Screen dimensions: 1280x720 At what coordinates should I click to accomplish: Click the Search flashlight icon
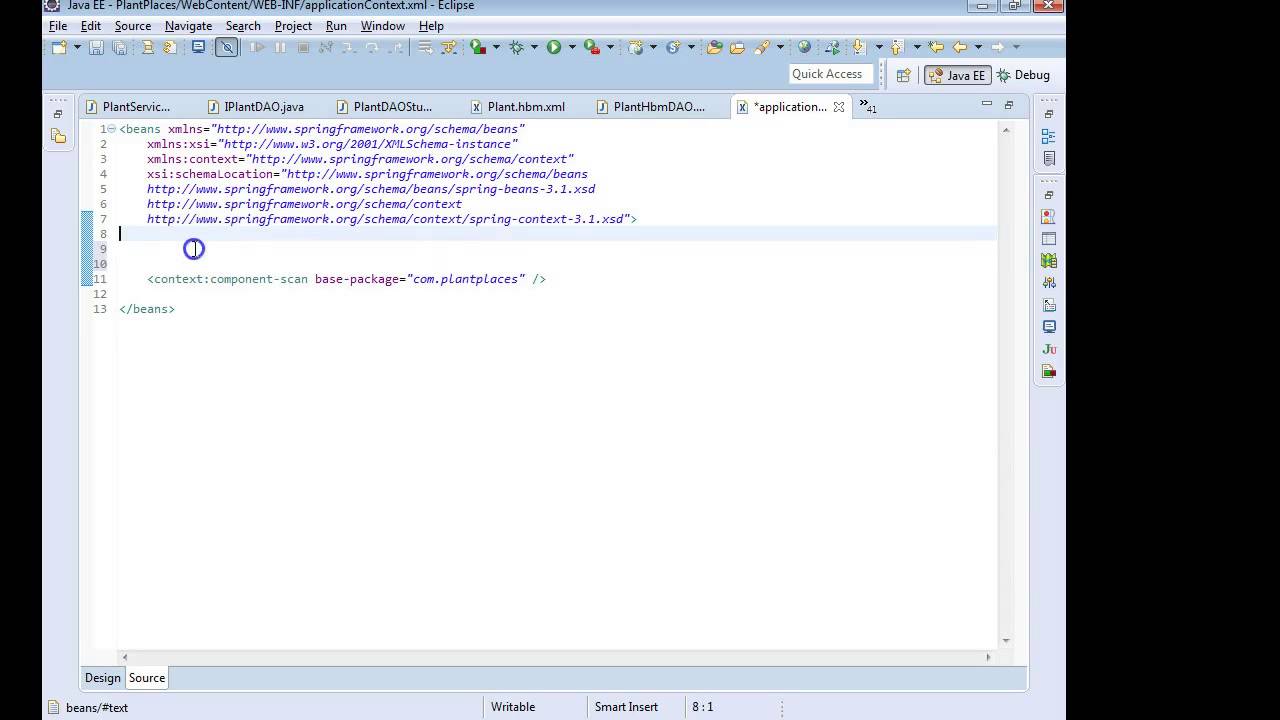(x=762, y=47)
